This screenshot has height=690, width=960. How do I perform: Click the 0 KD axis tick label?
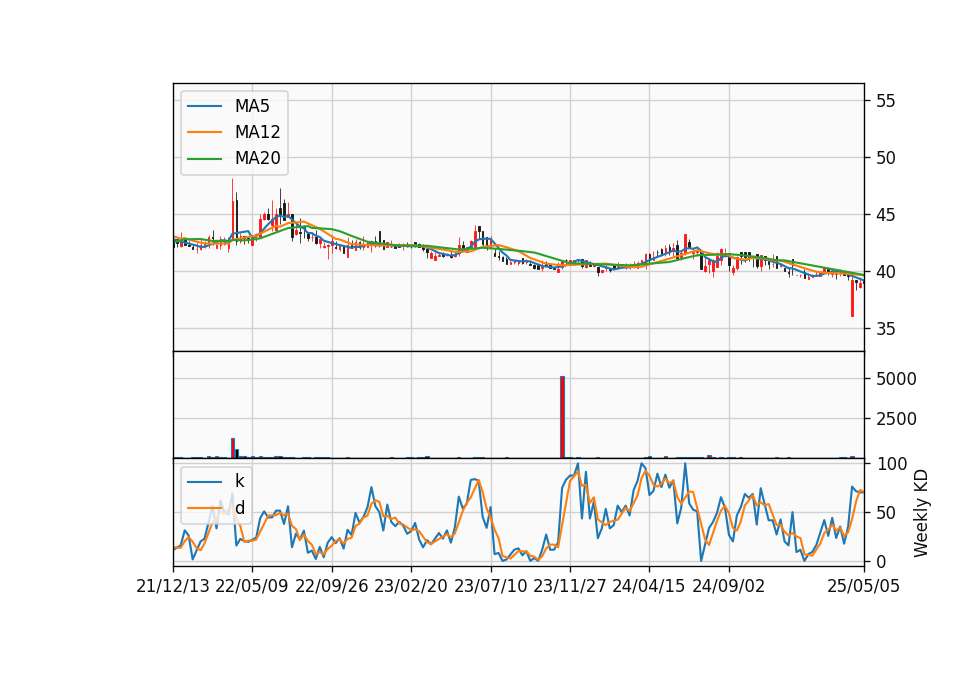[880, 561]
